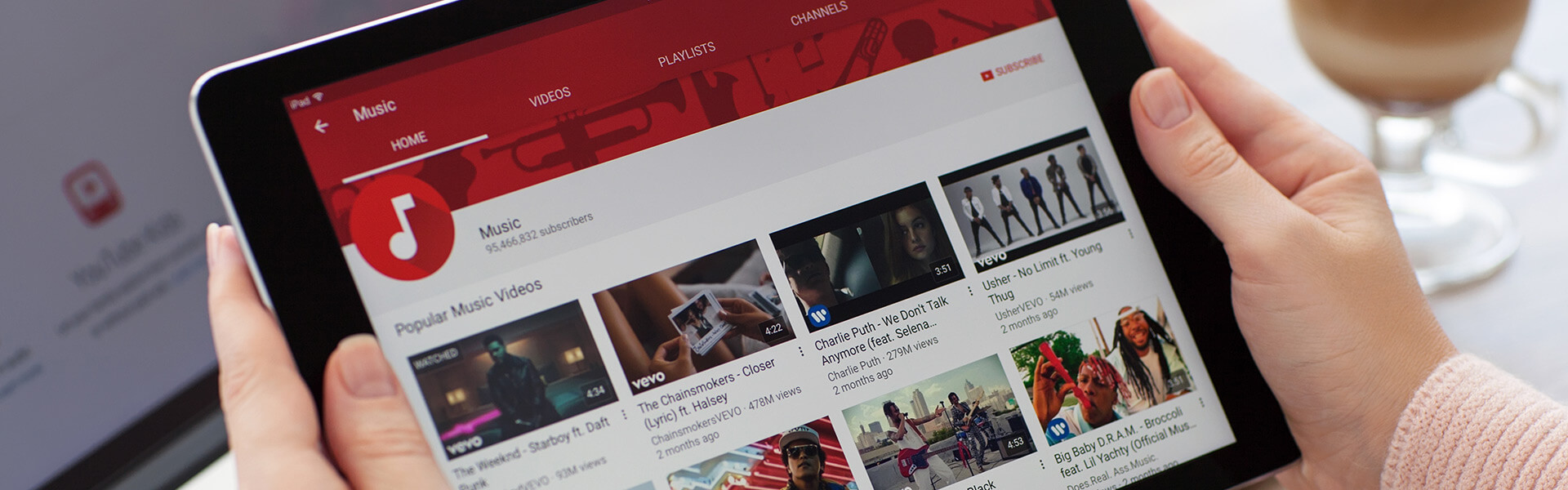
Task: Open Big Baby D.R.A.M. Broccoli thumbnail
Action: click(1104, 372)
